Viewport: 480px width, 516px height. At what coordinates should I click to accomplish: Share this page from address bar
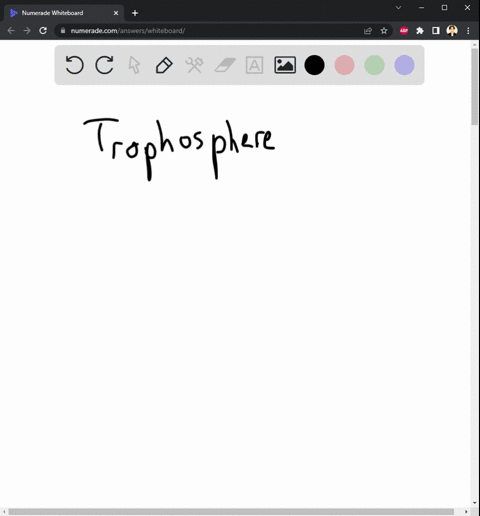(x=368, y=31)
